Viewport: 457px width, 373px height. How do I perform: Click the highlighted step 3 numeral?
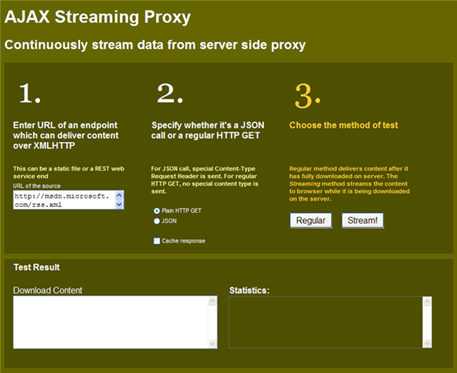point(307,96)
